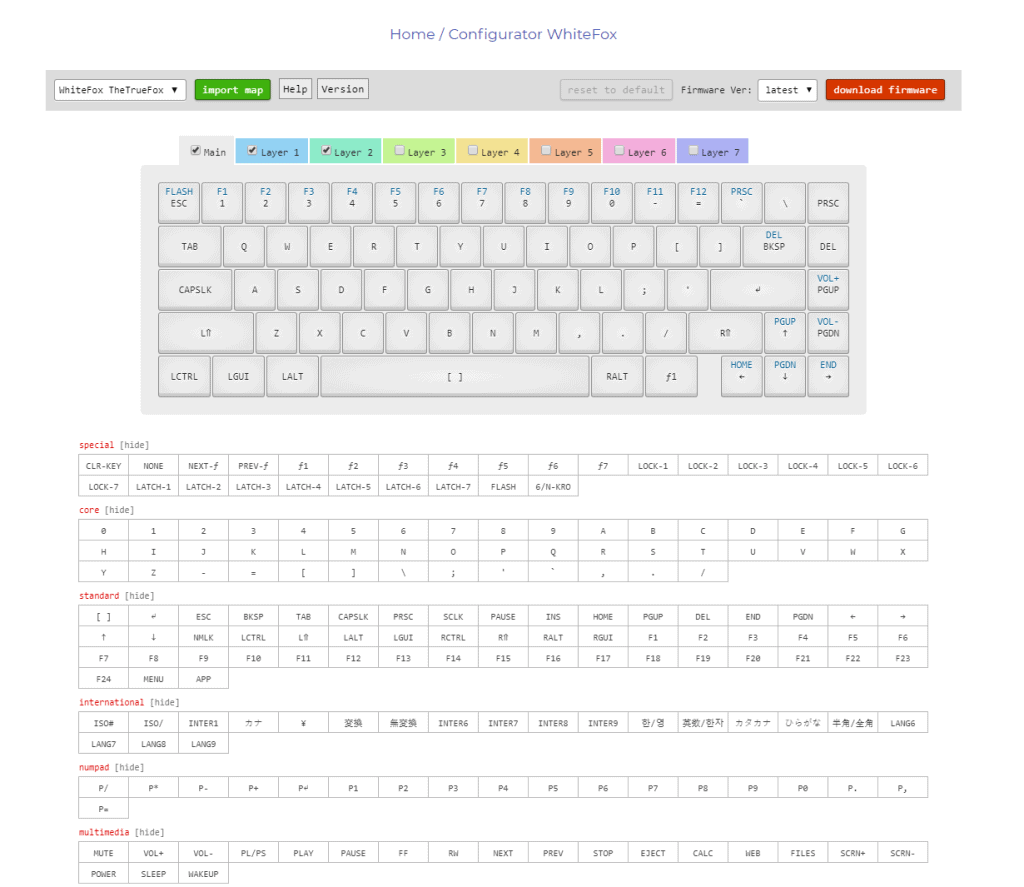Switch to the Layer 5 tab label
The image size is (1024, 887).
(x=573, y=152)
